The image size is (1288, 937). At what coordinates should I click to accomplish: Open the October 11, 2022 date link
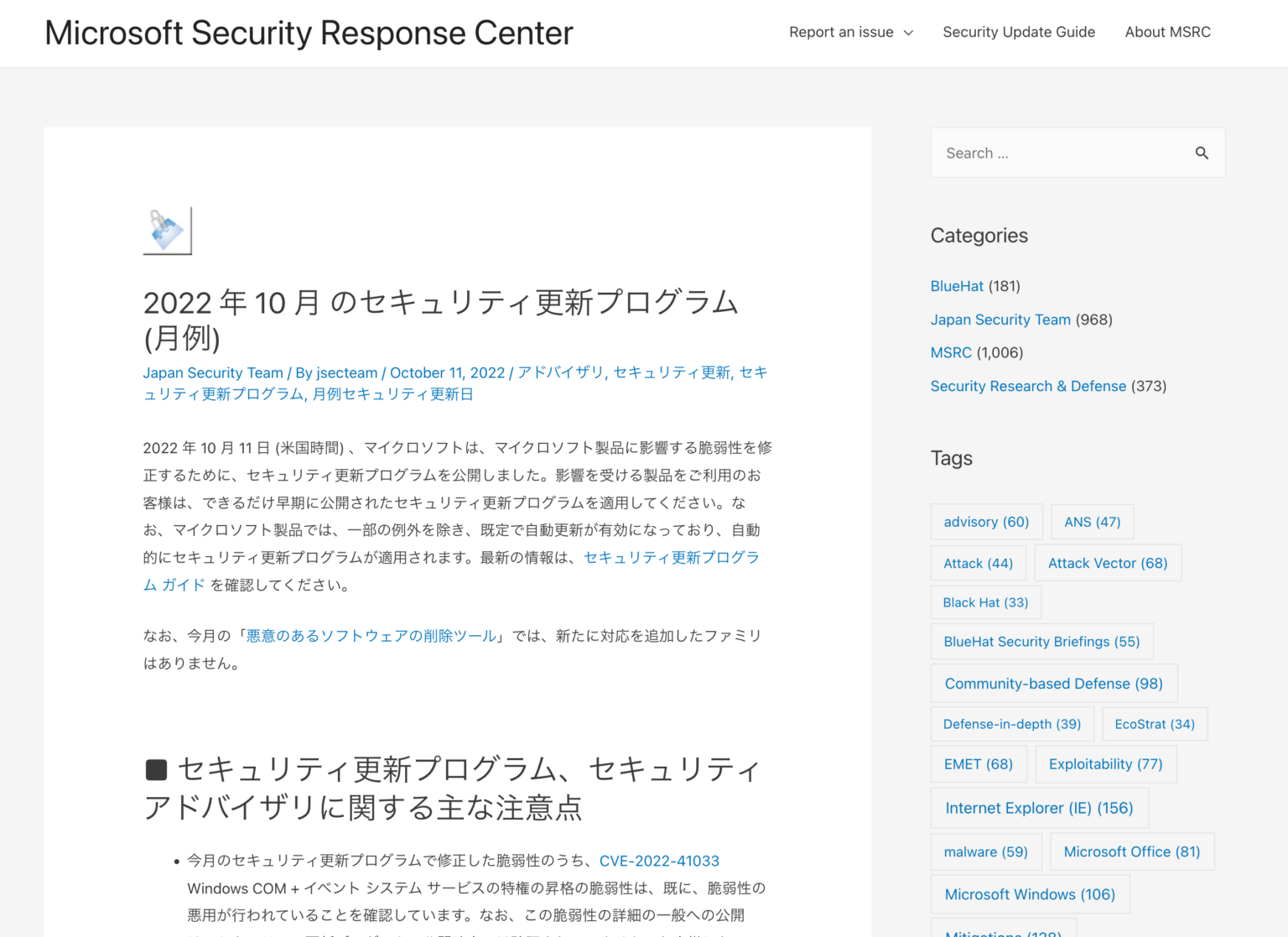(x=447, y=372)
